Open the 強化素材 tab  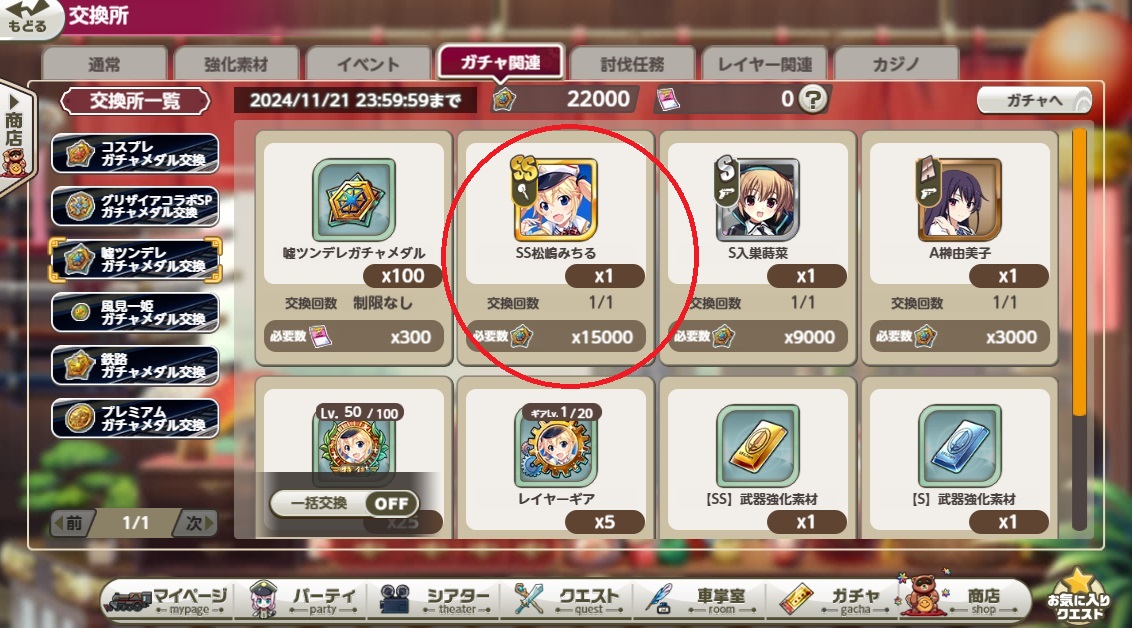point(236,64)
